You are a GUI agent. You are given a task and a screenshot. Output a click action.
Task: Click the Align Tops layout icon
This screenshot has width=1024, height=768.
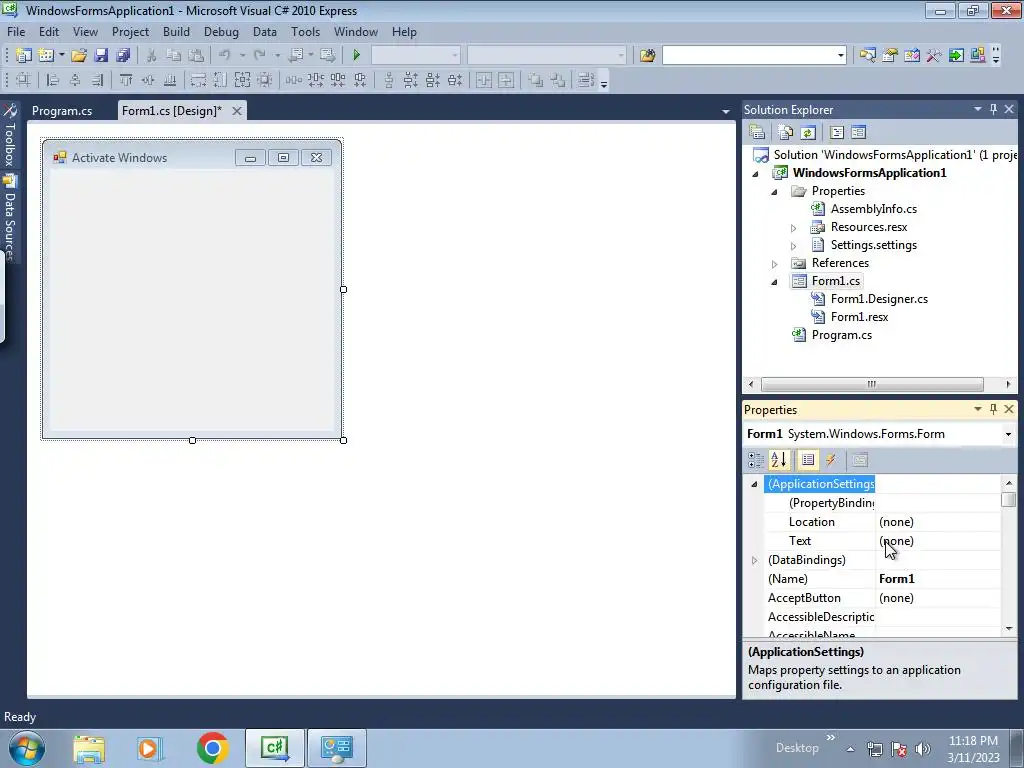click(x=126, y=80)
